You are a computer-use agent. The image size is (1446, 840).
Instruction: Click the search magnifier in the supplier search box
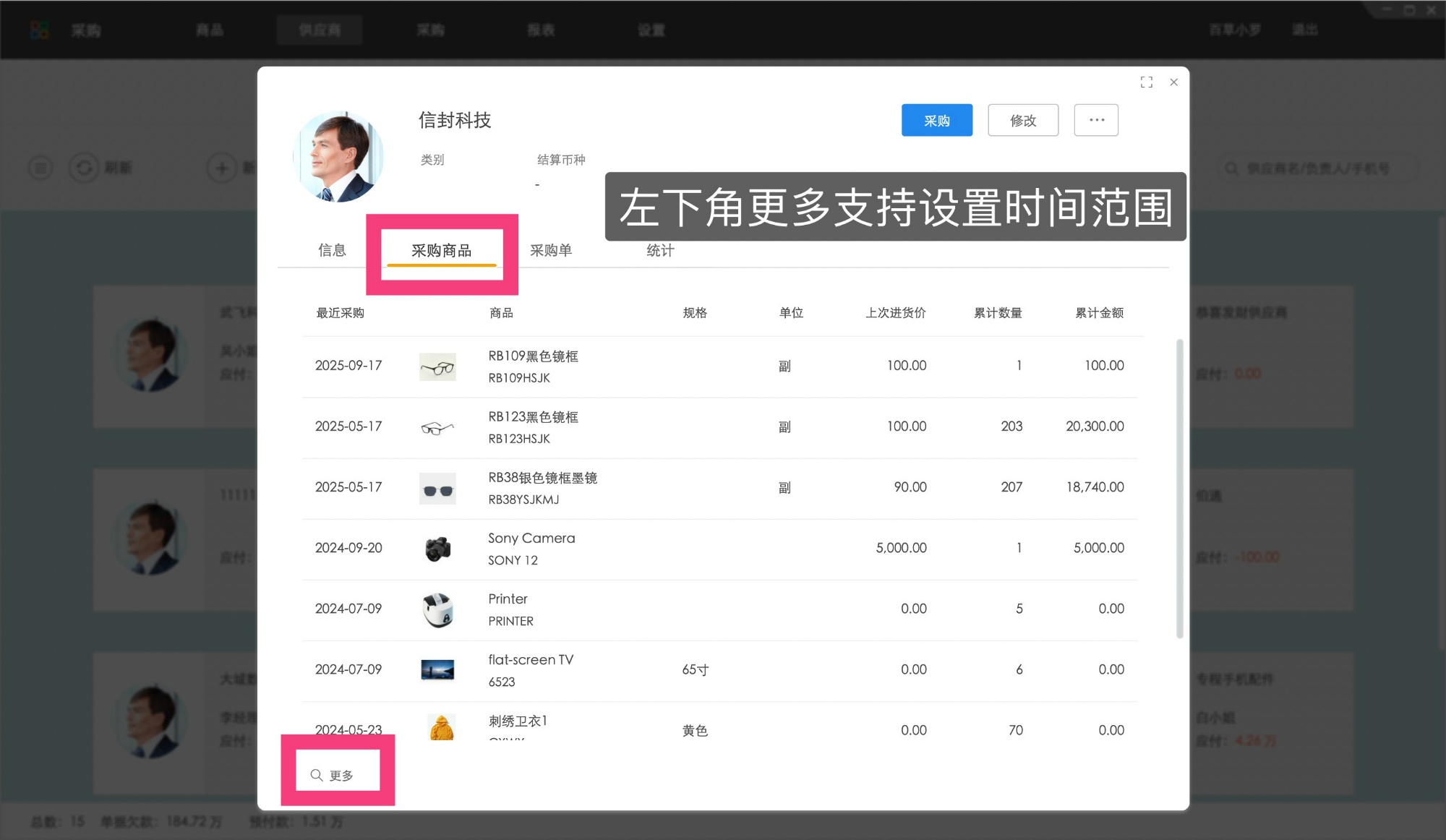1231,168
